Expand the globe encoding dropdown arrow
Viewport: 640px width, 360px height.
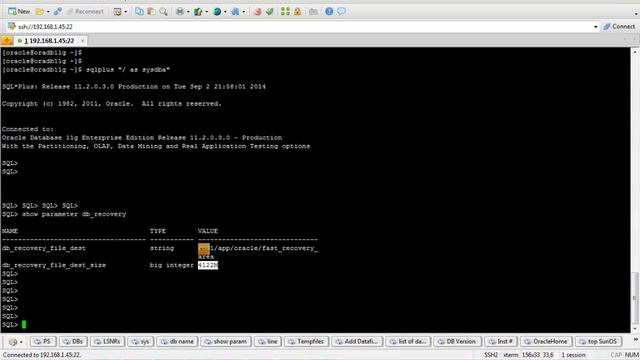tap(225, 11)
